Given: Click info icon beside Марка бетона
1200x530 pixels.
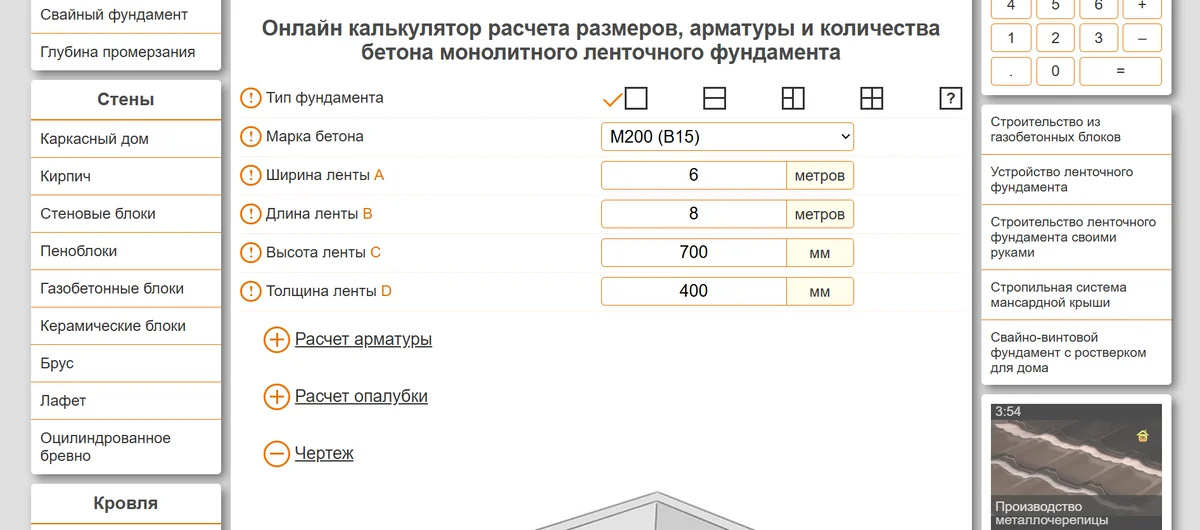Looking at the screenshot, I should 250,137.
